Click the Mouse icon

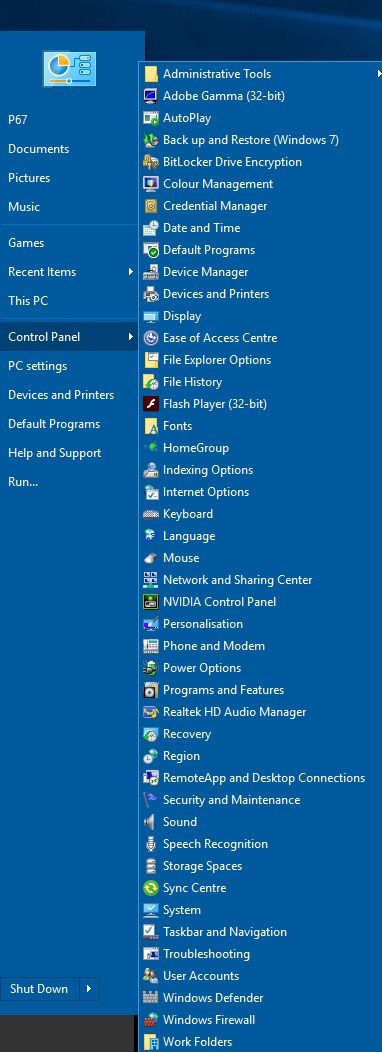[151, 558]
